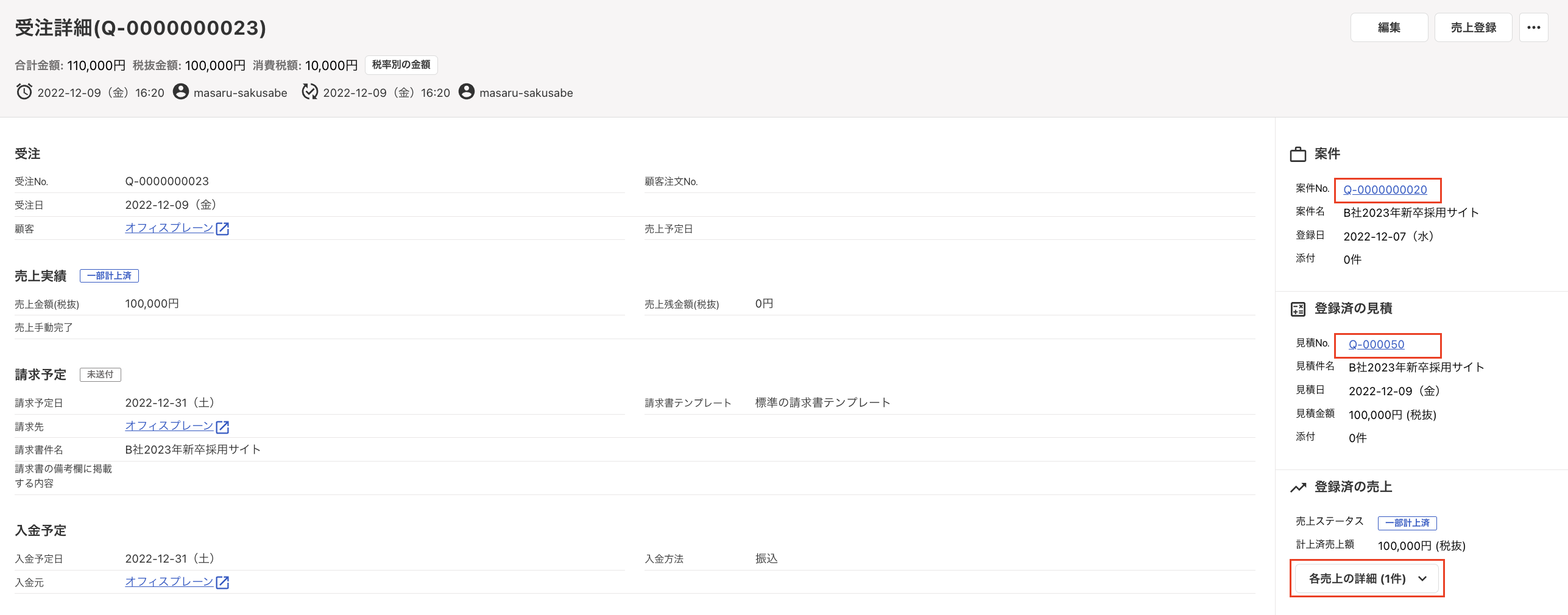Click the briefcase icon next to 案件
1568x615 pixels.
[1298, 155]
